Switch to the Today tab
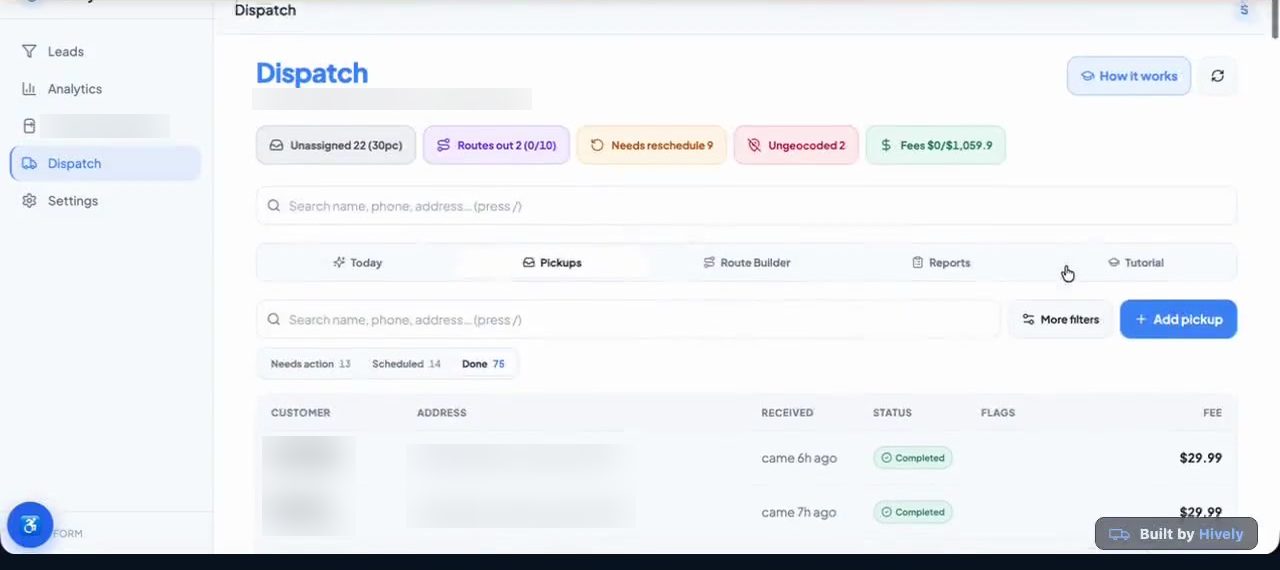The height and width of the screenshot is (570, 1280). [357, 263]
